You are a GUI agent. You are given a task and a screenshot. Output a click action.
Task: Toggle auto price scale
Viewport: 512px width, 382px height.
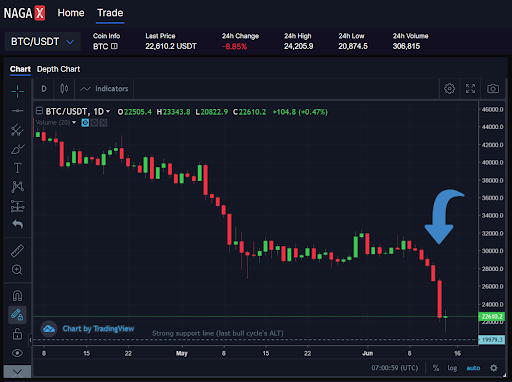coord(473,368)
